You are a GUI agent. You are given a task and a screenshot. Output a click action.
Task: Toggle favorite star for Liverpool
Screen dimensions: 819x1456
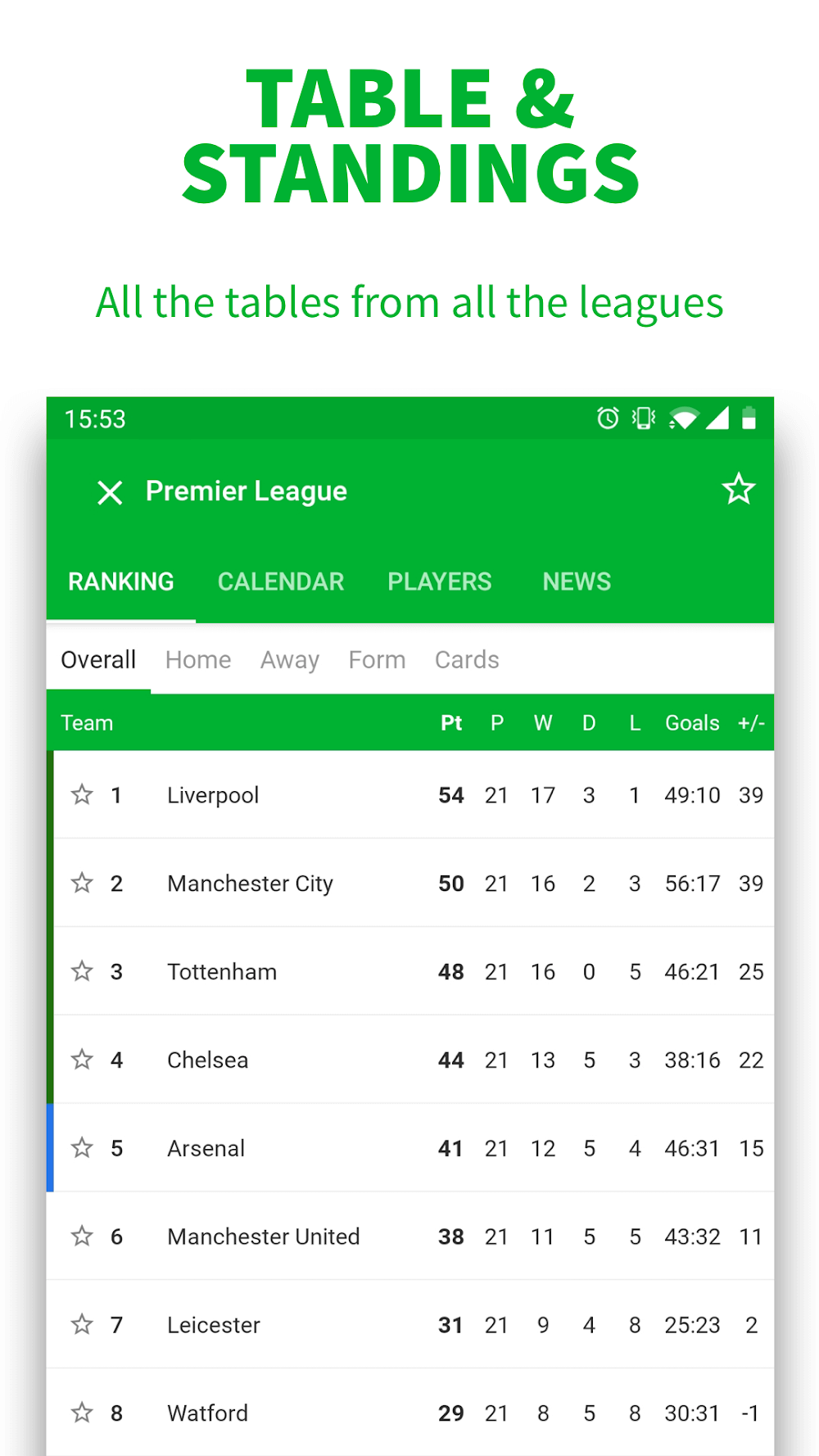point(82,794)
